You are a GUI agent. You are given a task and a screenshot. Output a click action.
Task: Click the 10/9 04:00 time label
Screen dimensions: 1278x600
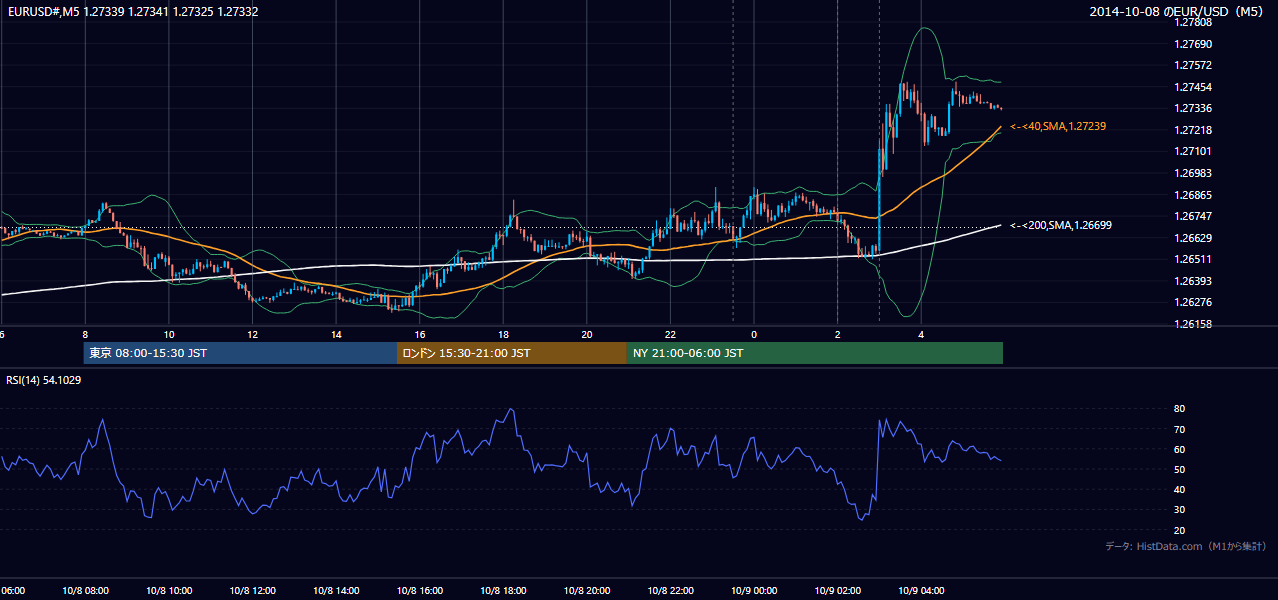click(921, 591)
